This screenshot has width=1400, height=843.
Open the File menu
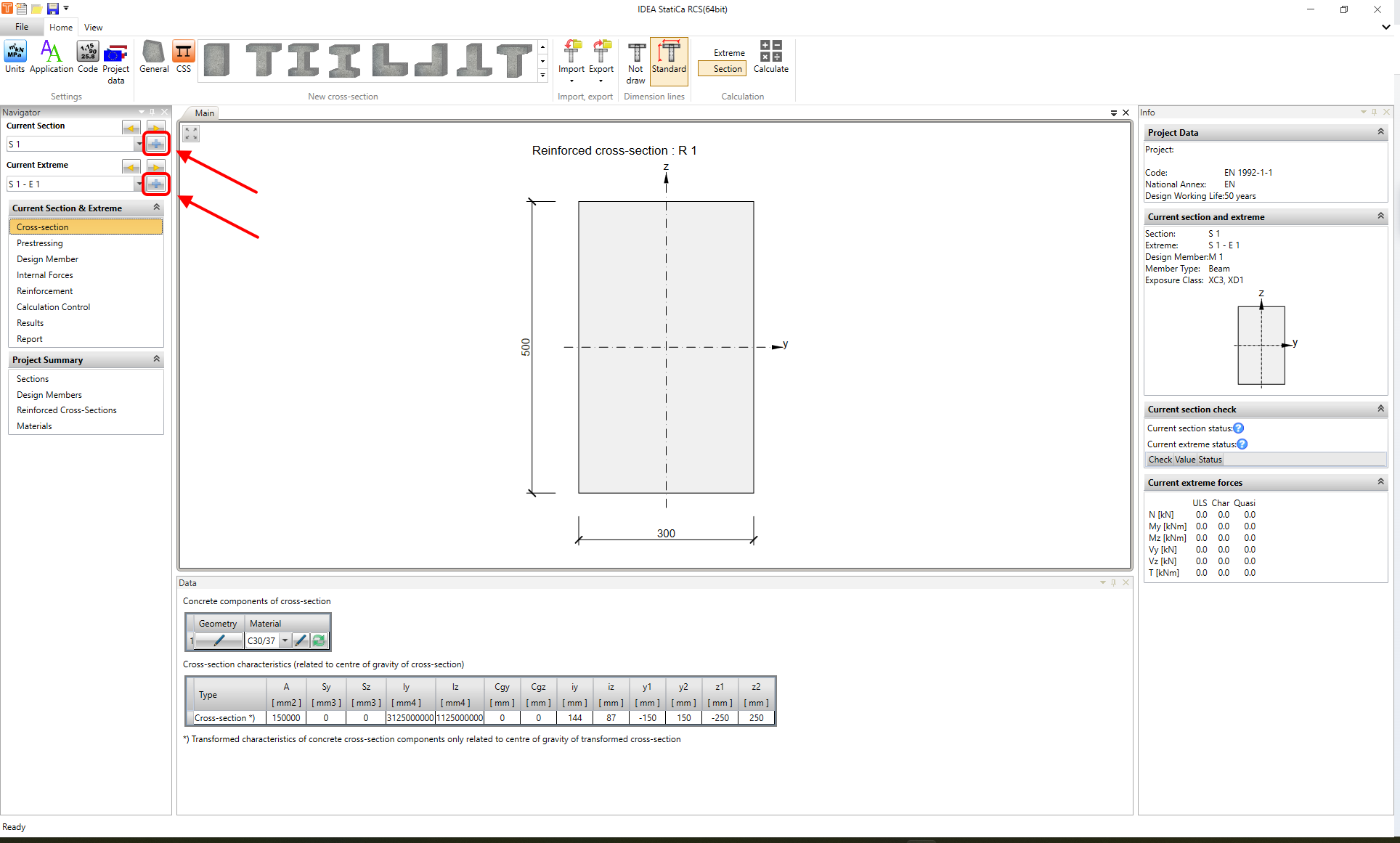coord(21,27)
